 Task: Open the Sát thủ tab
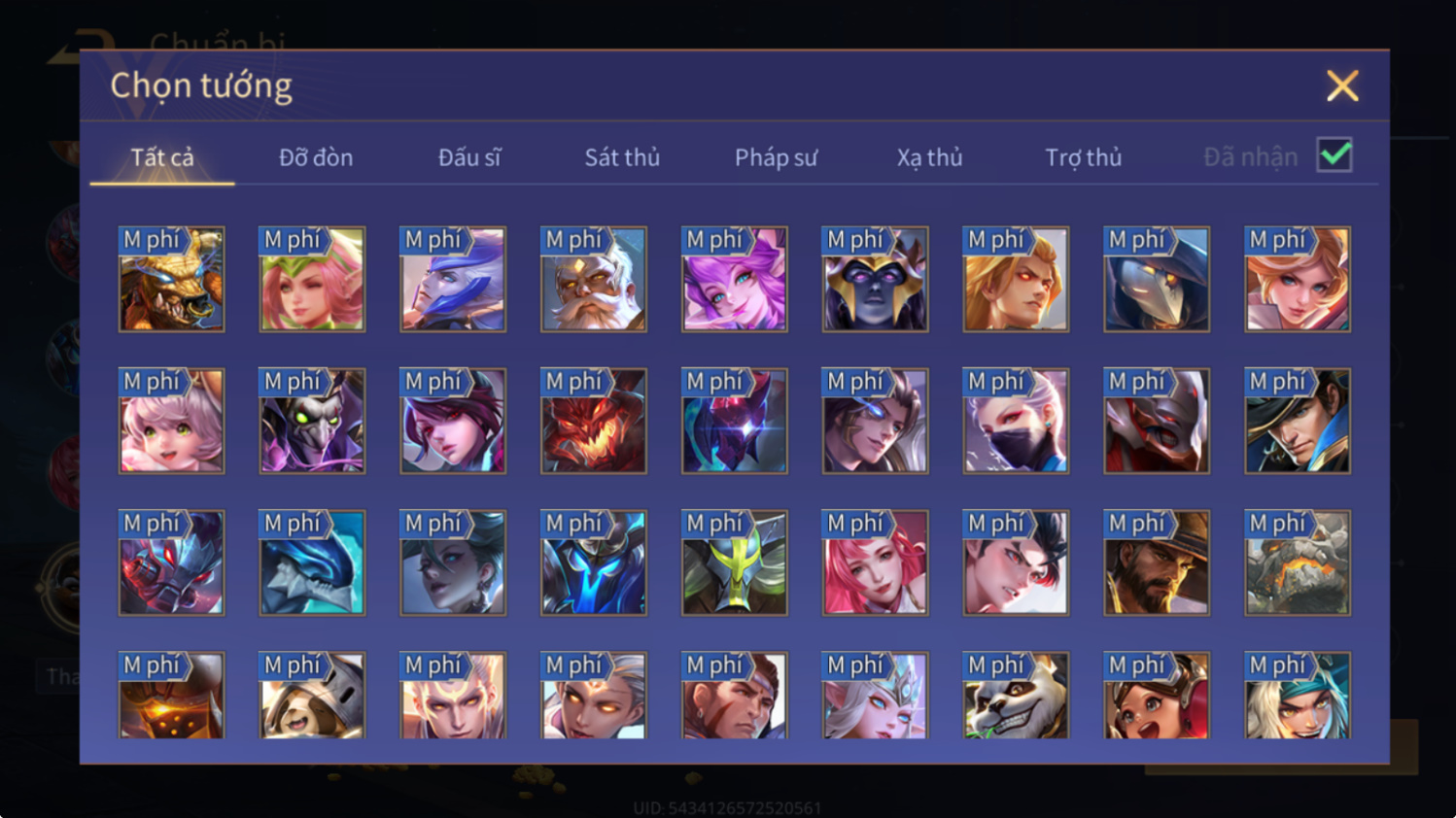(622, 157)
